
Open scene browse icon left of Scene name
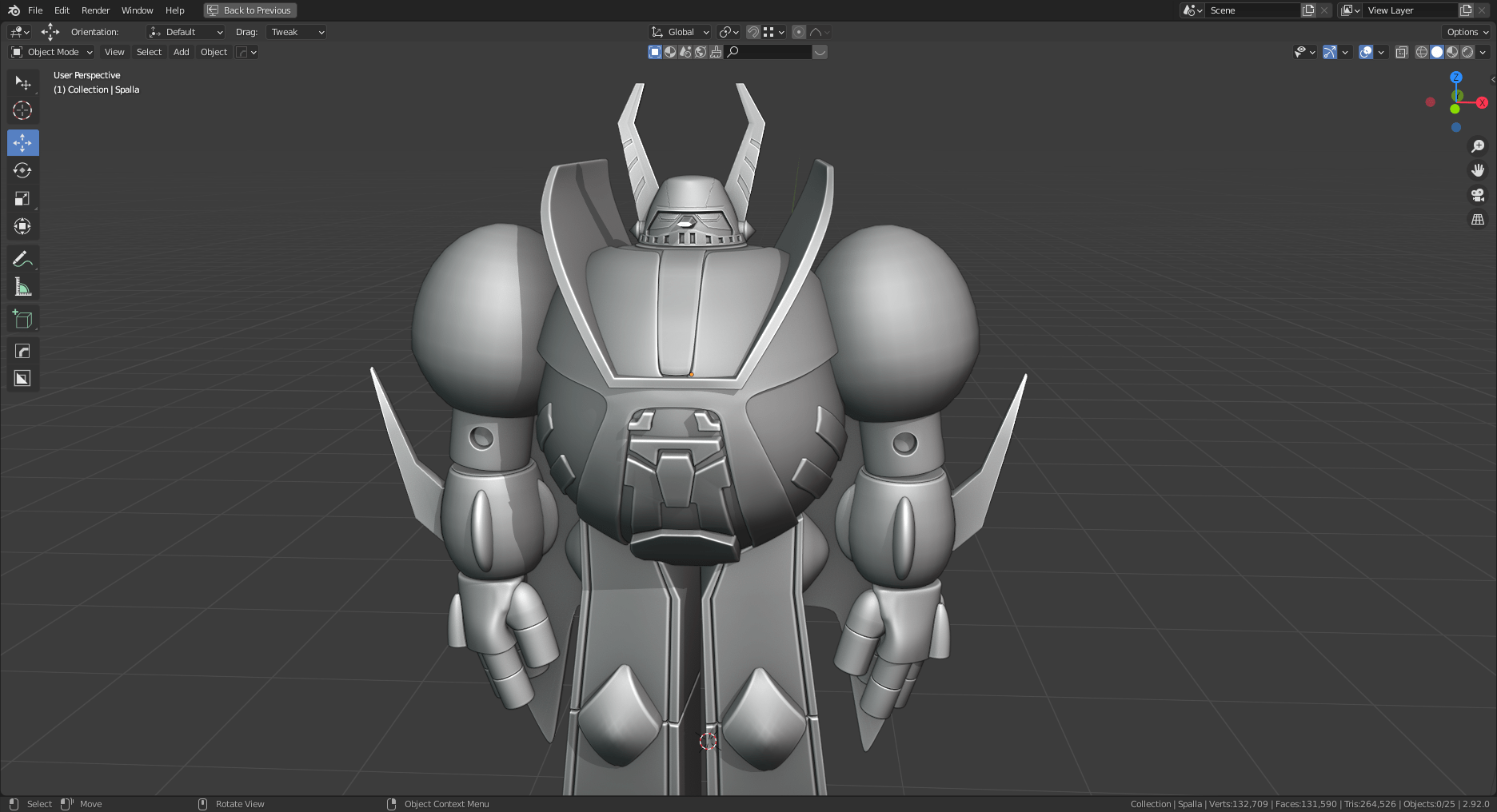point(1192,10)
